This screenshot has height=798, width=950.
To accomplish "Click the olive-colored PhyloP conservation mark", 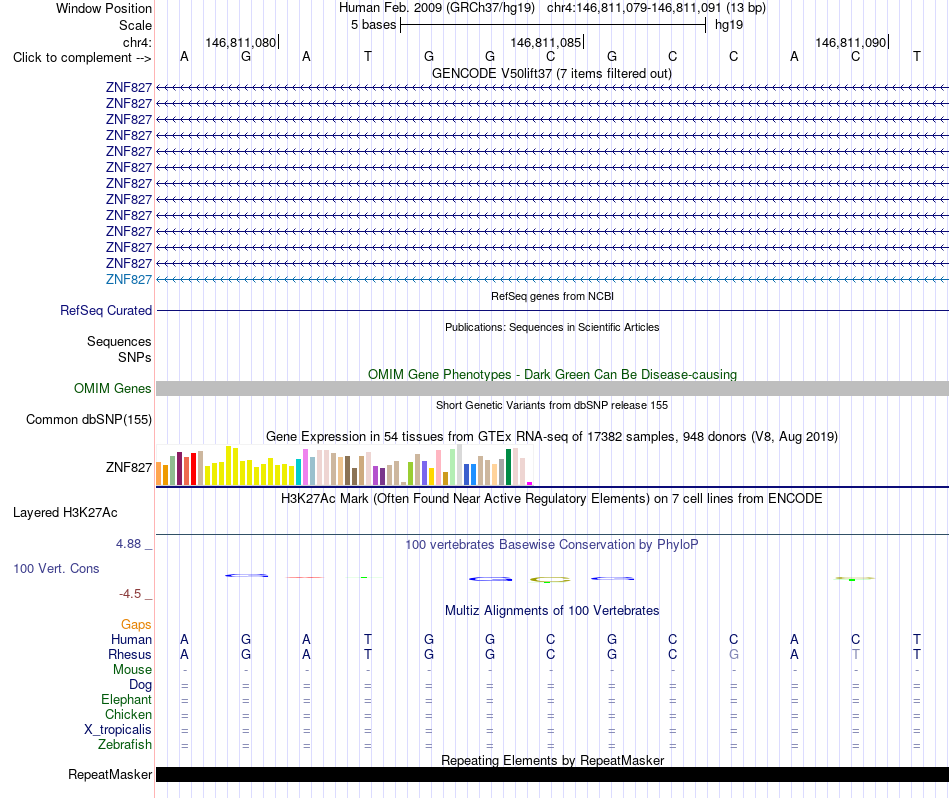I will tap(550, 580).
